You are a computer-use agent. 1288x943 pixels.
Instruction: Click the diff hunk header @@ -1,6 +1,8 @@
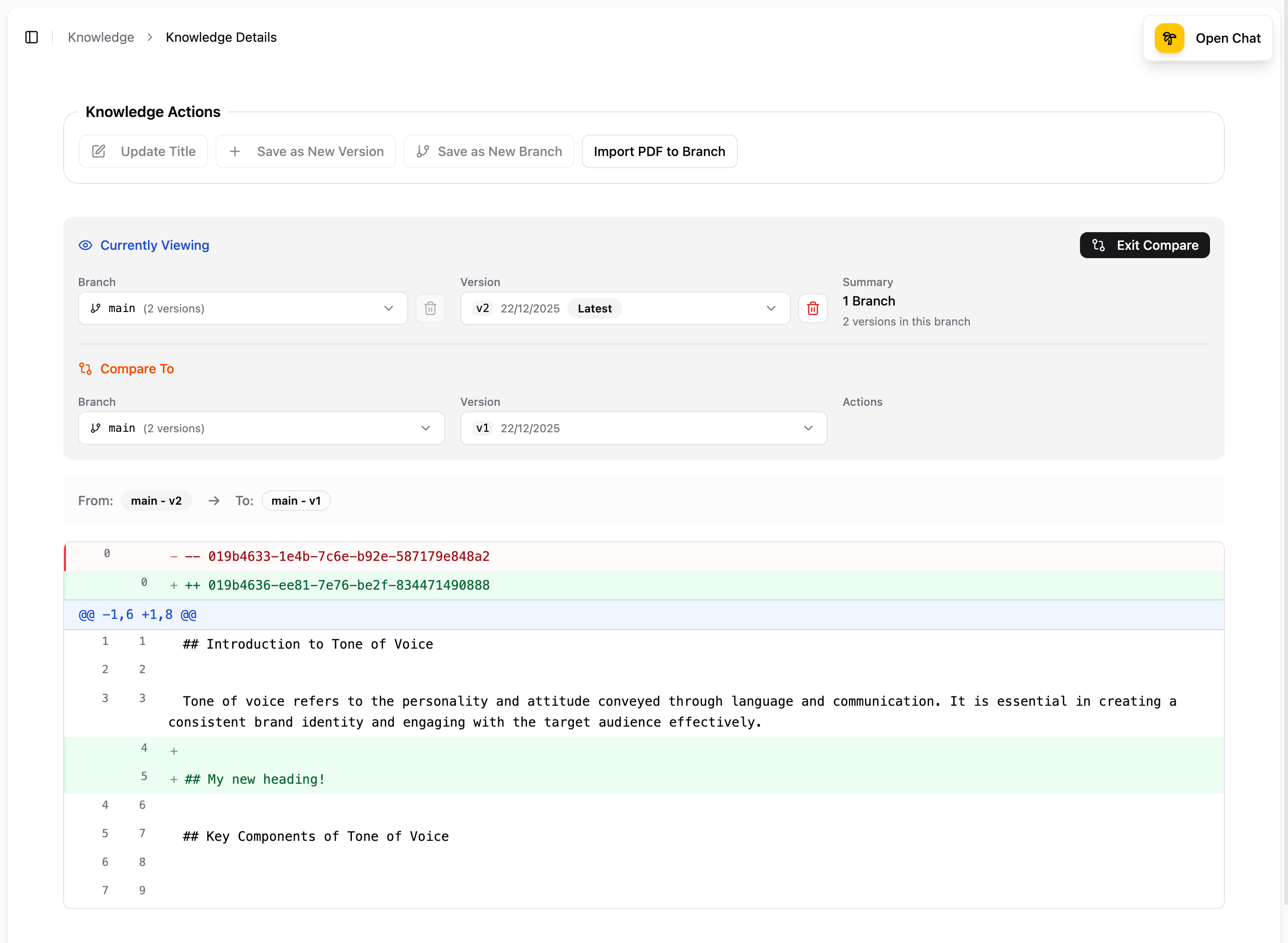[137, 615]
